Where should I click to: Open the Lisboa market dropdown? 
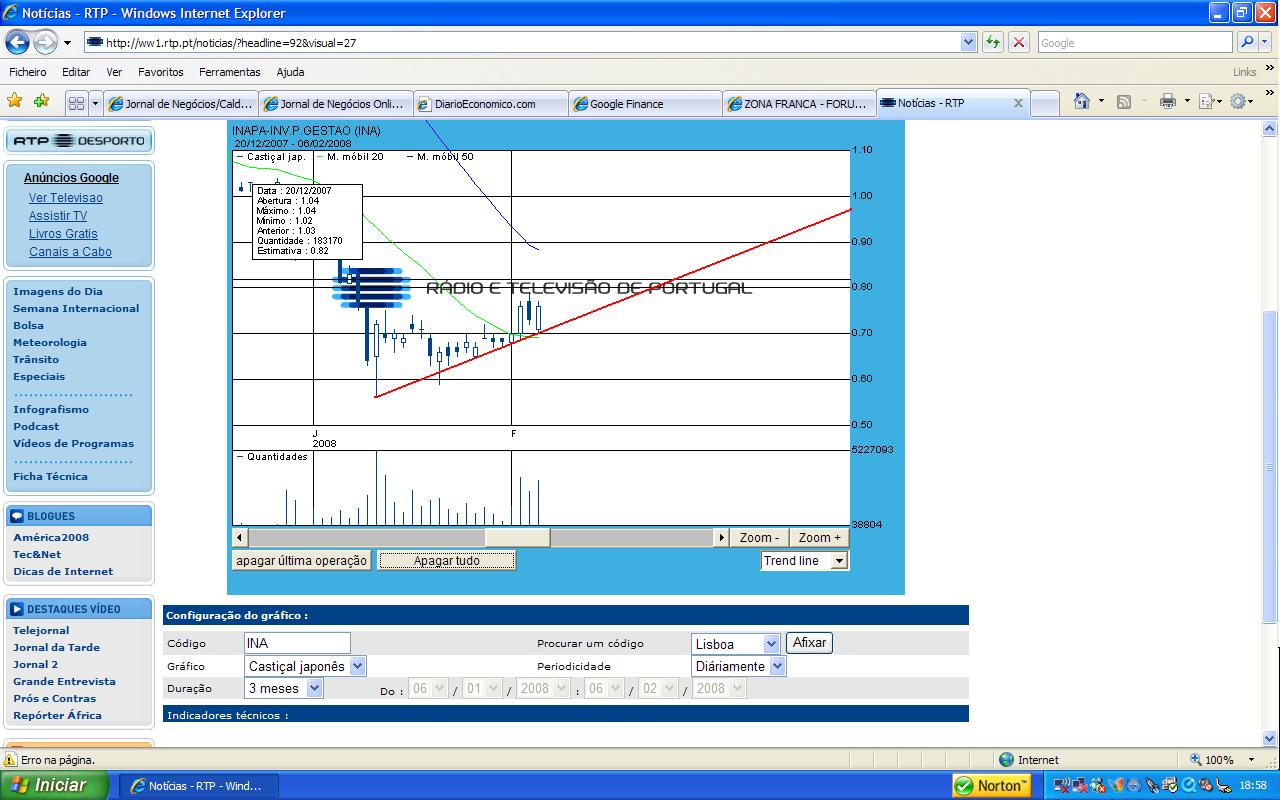771,644
